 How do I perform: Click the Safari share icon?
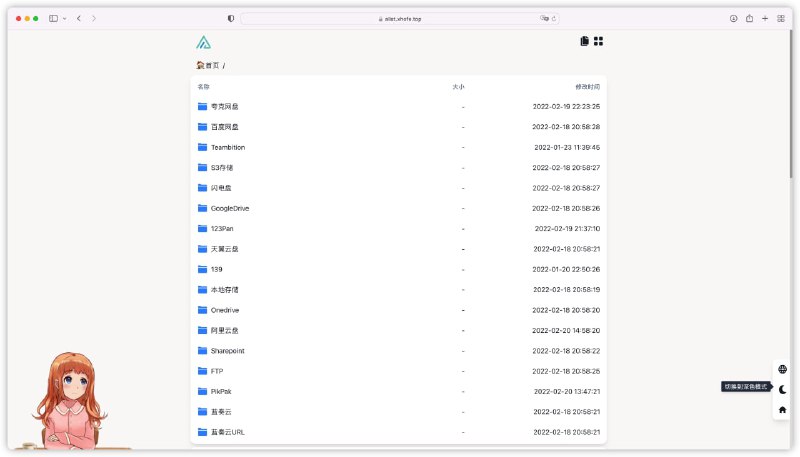click(x=749, y=18)
